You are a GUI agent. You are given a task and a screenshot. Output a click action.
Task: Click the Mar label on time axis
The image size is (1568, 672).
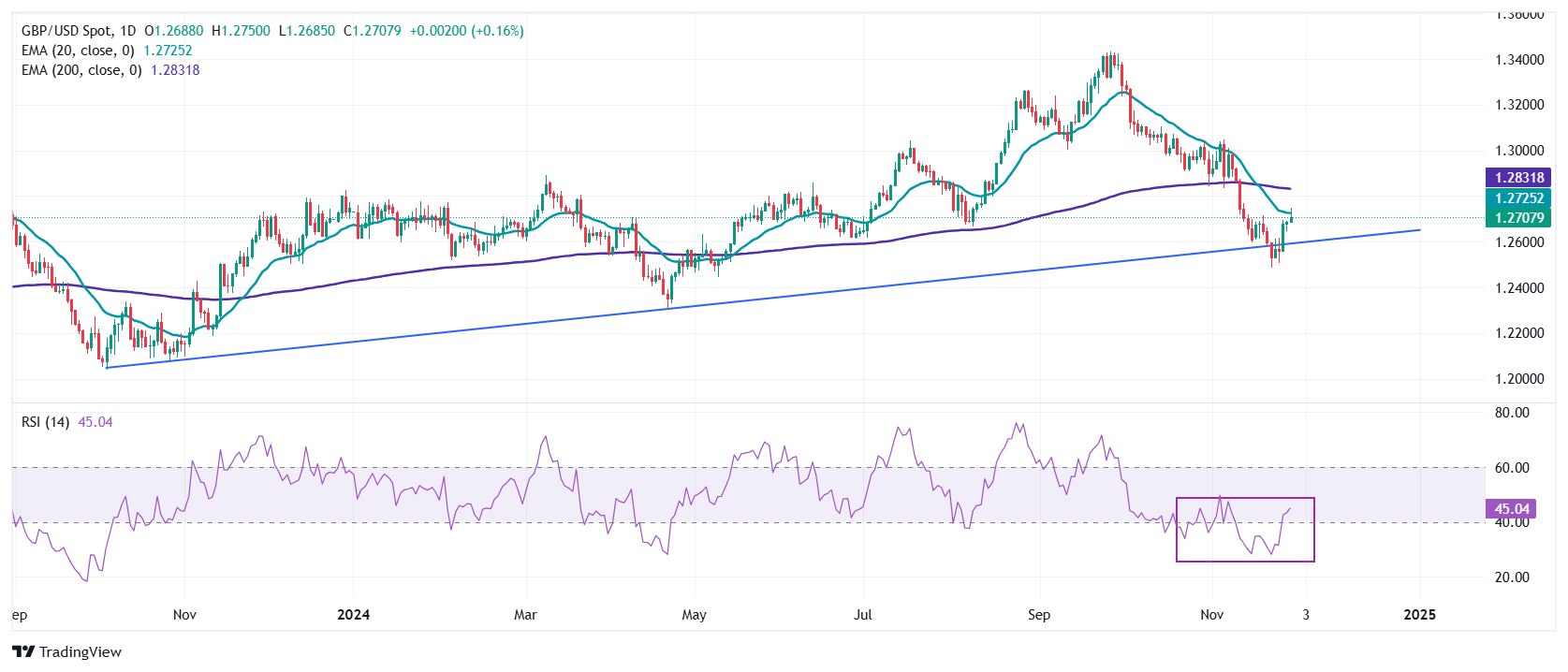pyautogui.click(x=525, y=615)
